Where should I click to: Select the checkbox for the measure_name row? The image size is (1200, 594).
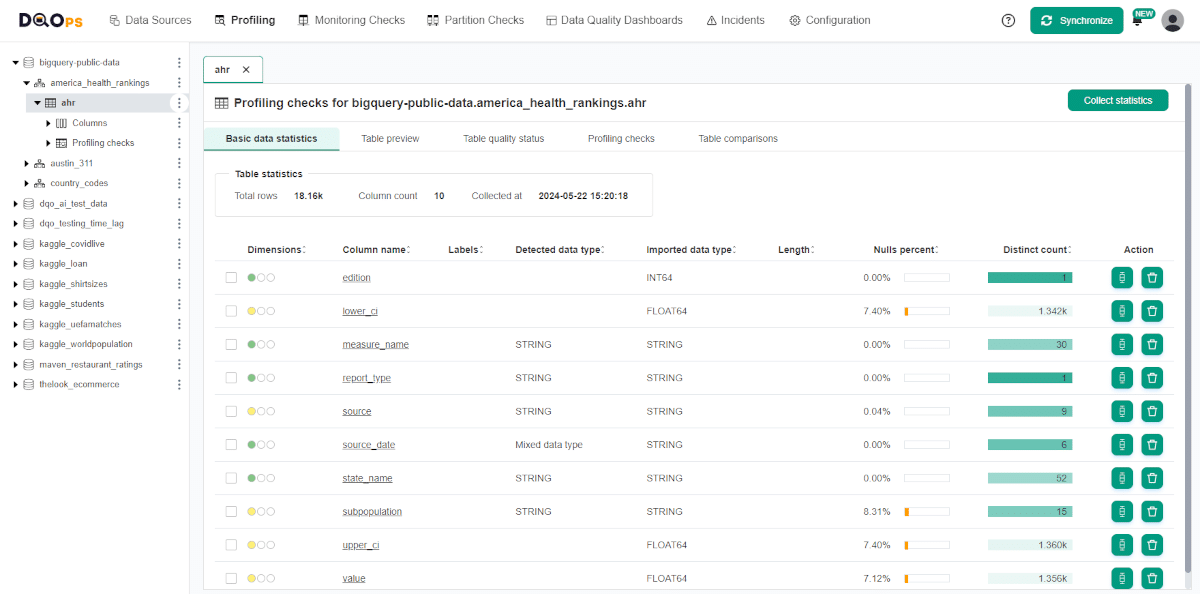[x=231, y=344]
